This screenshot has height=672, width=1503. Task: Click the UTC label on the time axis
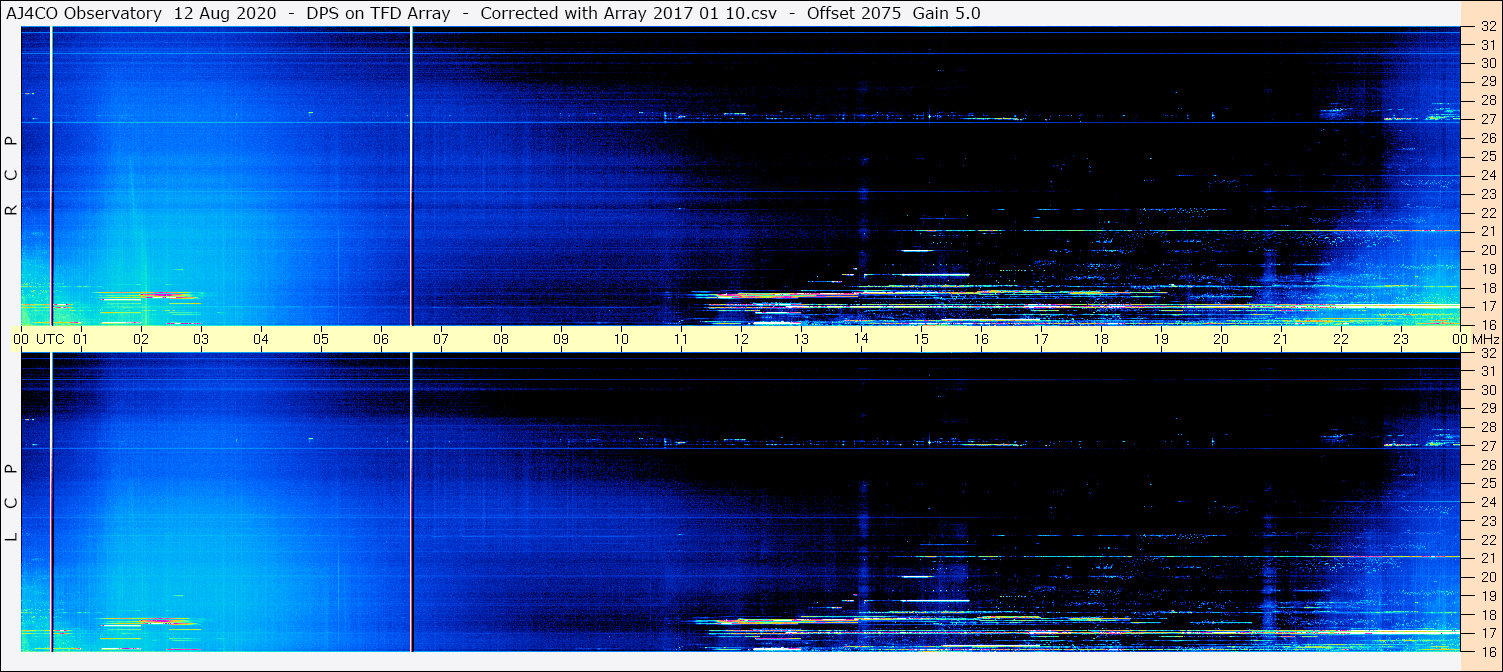[x=50, y=339]
